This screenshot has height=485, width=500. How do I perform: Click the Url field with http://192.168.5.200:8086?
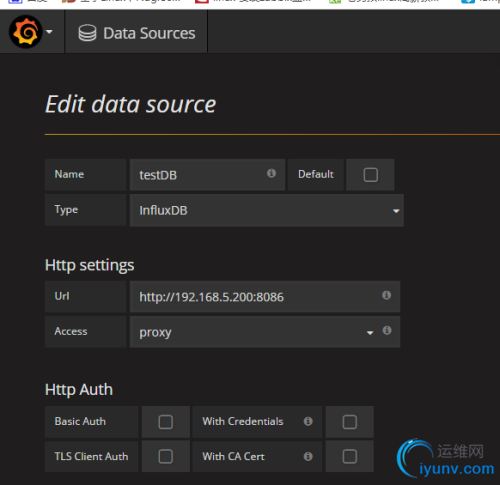tap(265, 297)
